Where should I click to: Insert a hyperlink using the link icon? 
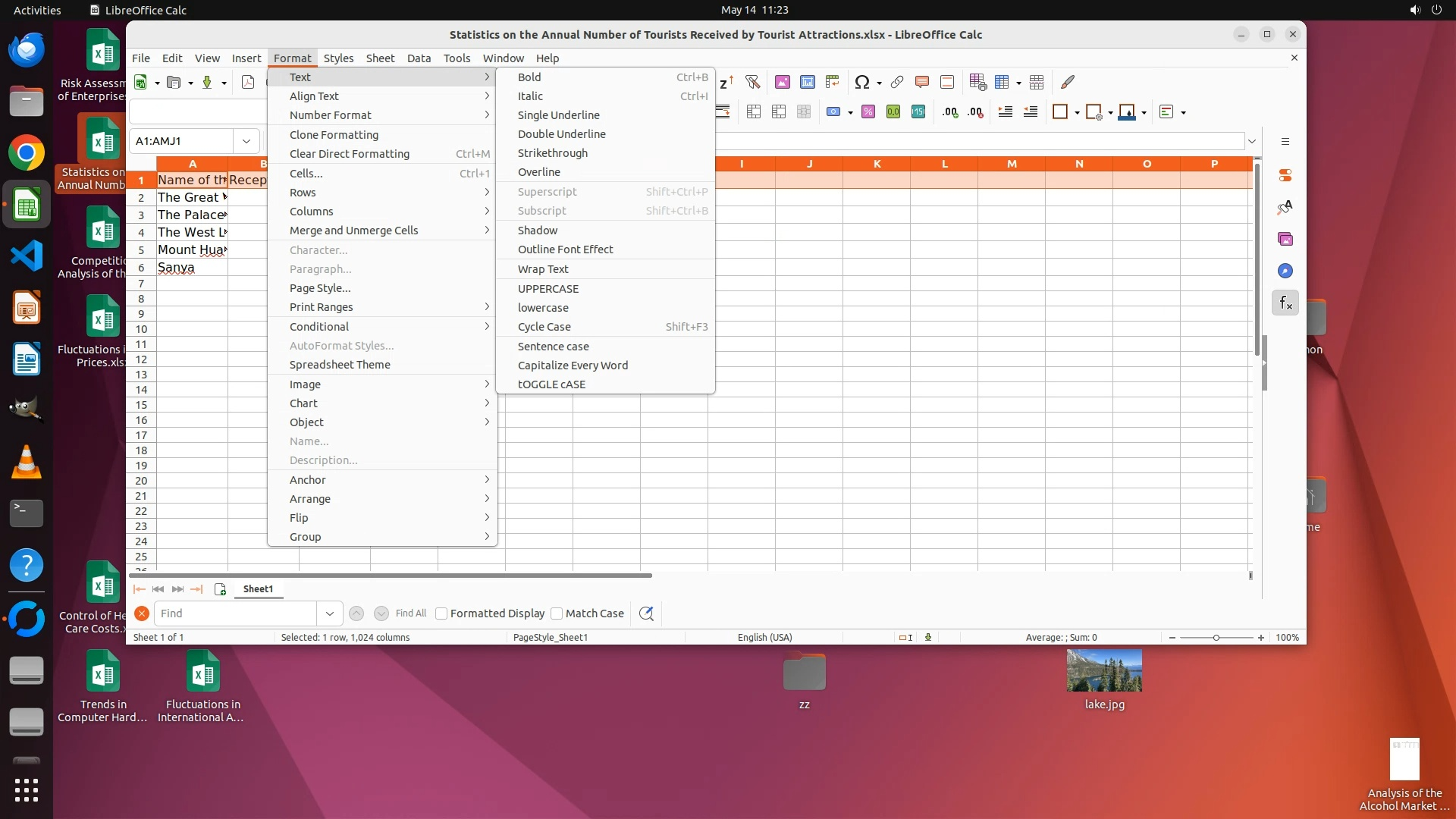(897, 82)
